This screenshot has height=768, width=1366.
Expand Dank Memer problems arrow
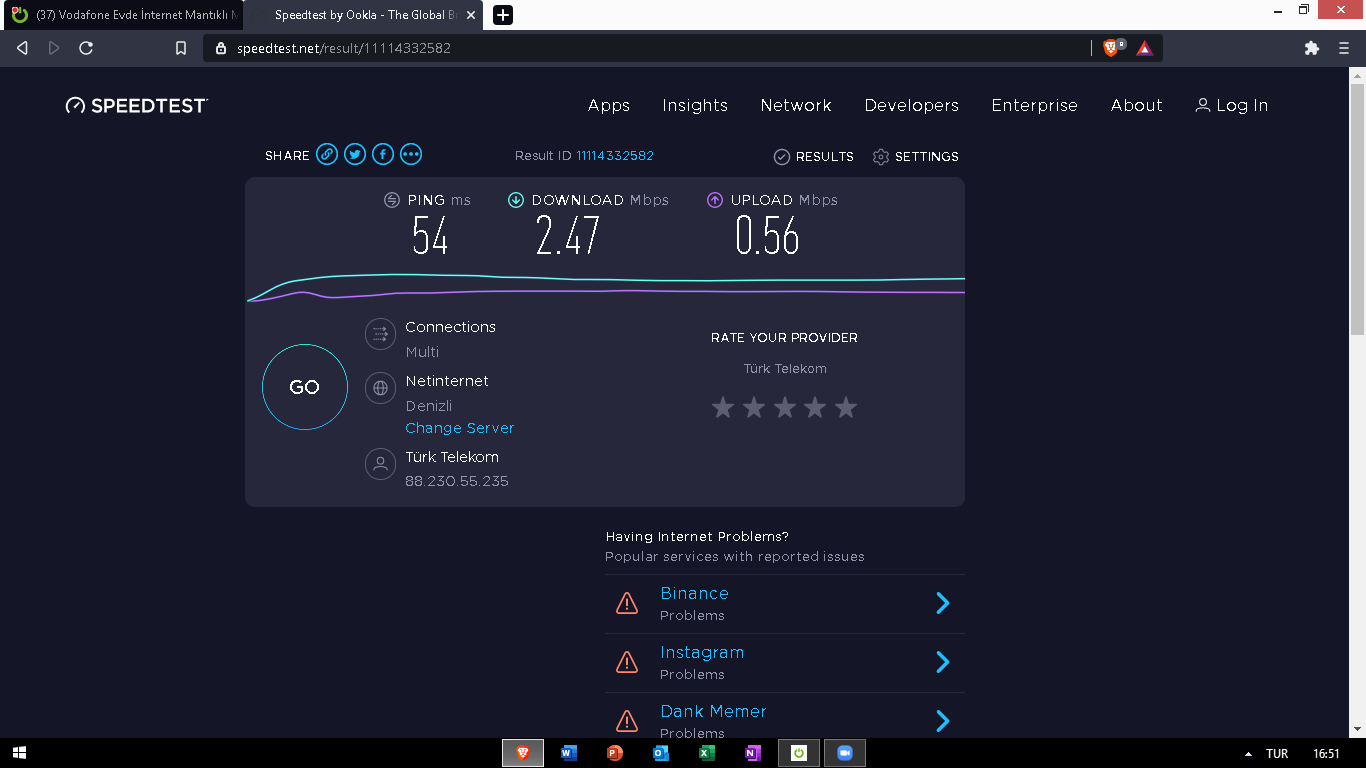[x=942, y=721]
